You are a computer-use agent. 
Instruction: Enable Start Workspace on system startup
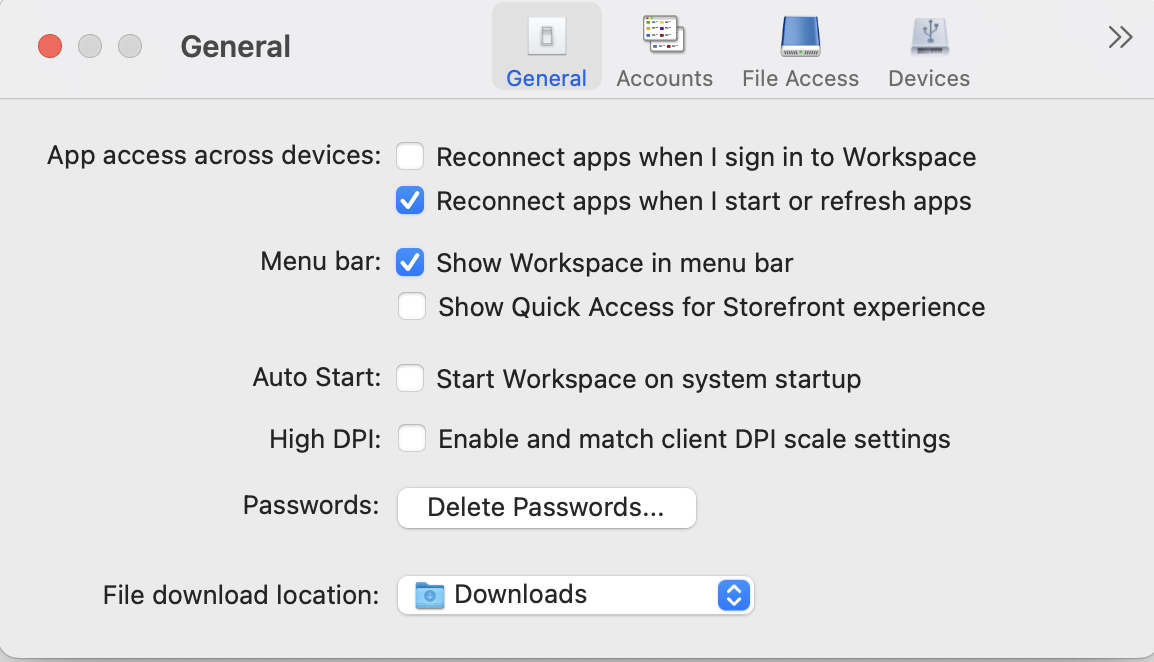point(410,378)
